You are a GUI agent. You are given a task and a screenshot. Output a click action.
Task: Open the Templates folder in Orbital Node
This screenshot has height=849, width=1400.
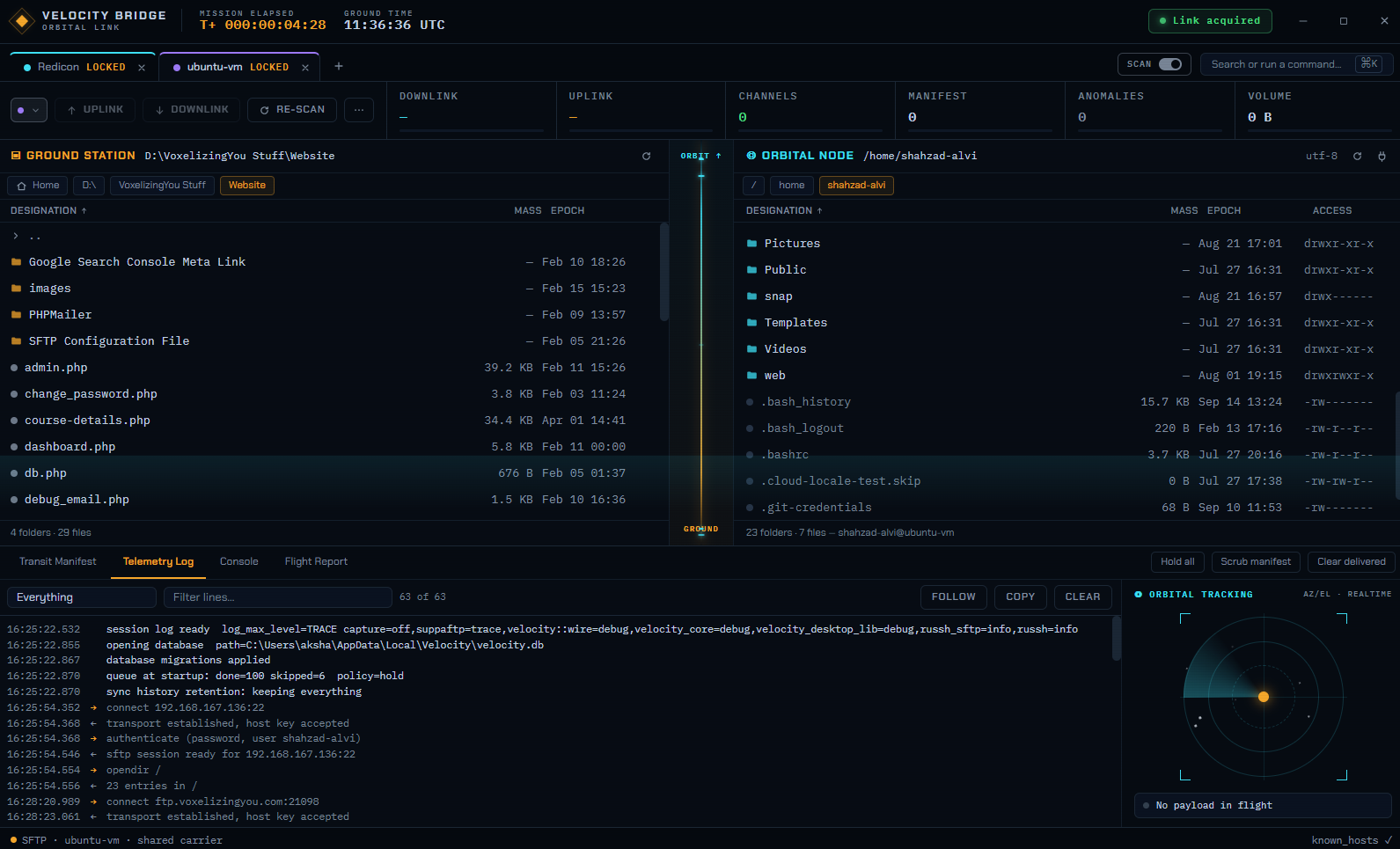click(1065, 323)
